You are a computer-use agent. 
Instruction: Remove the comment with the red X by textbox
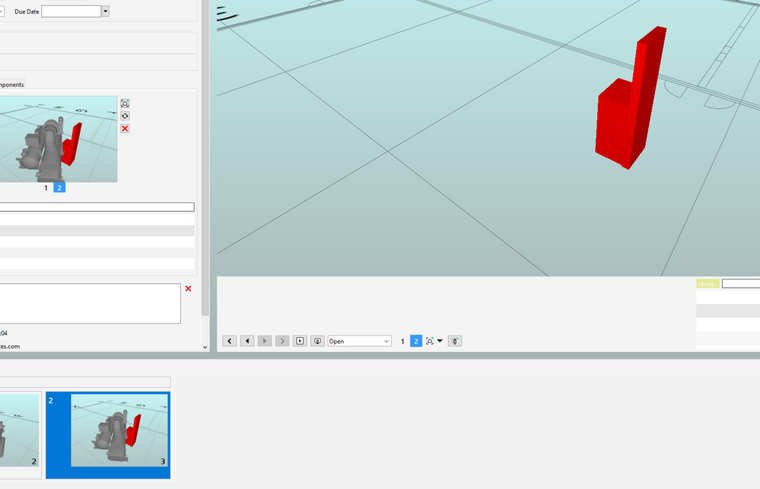pyautogui.click(x=189, y=288)
